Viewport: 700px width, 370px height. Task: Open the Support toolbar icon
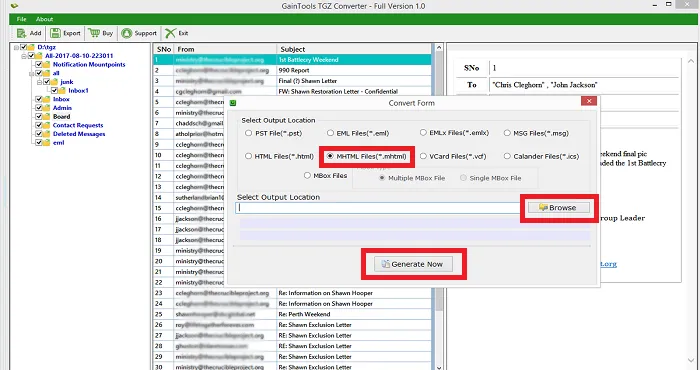[x=127, y=33]
